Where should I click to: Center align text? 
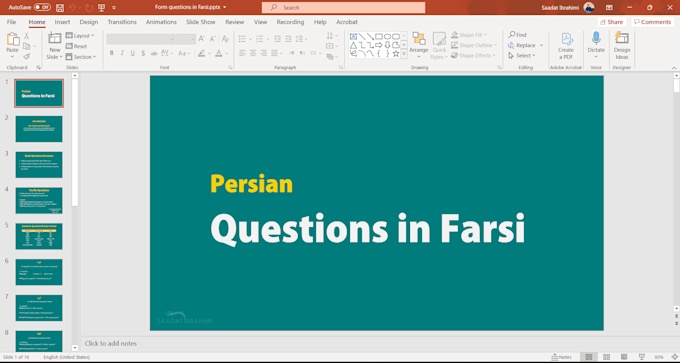[x=253, y=53]
